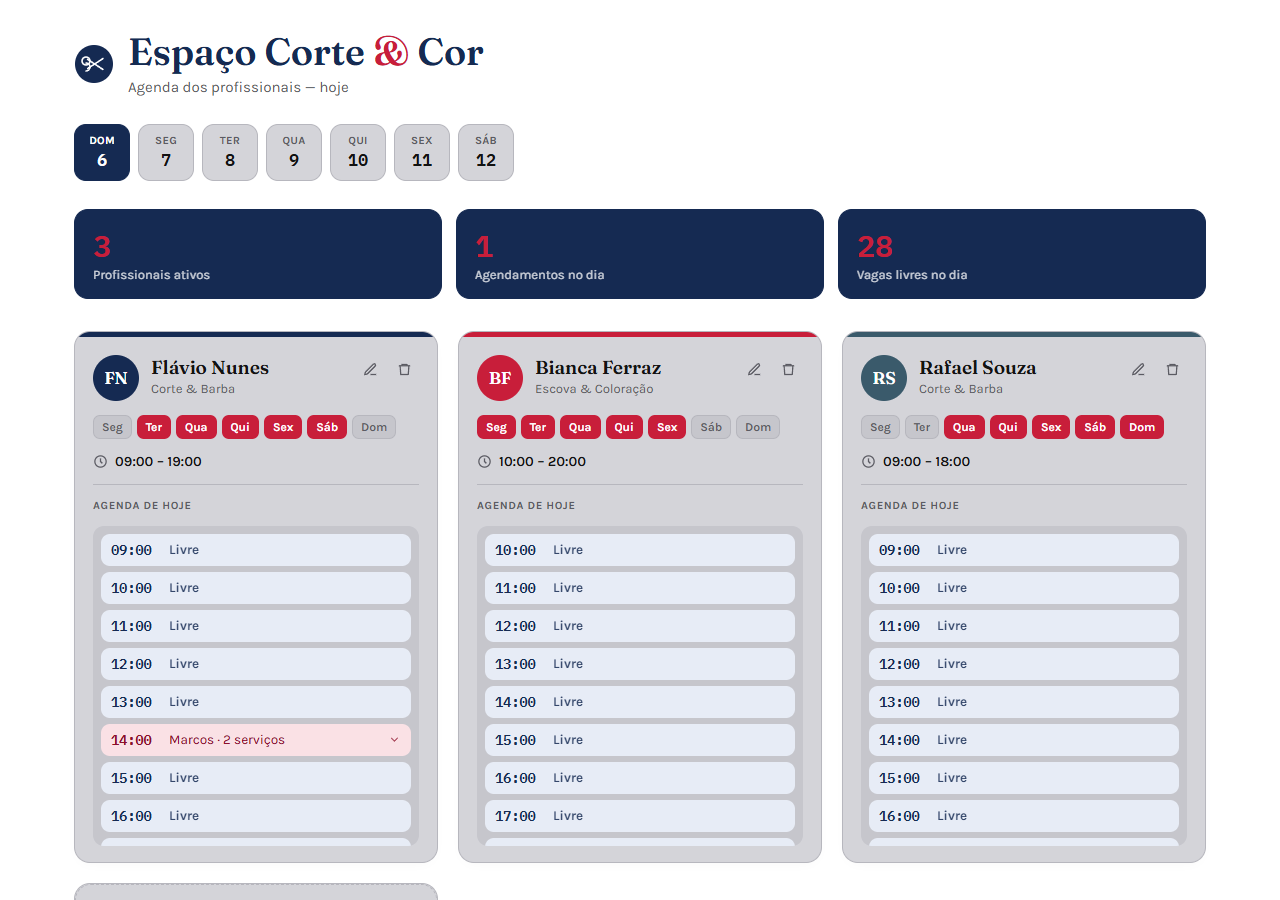
Task: Toggle Seg workday for Bianca Ferraz
Action: tap(497, 427)
